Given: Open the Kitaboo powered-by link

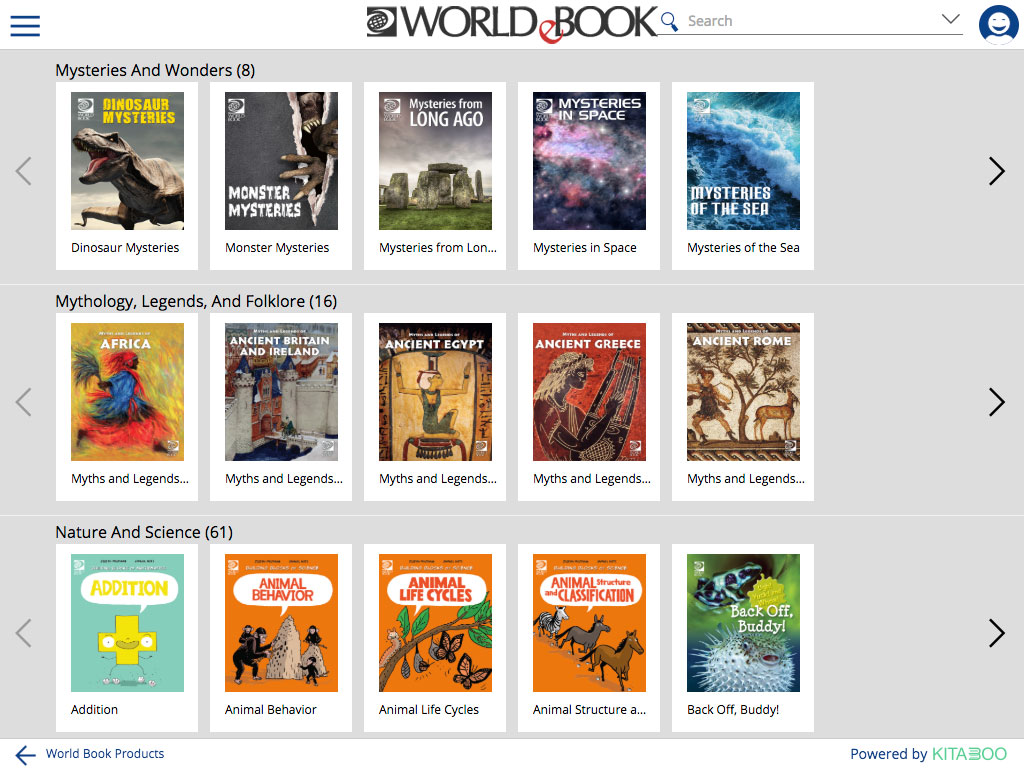Looking at the screenshot, I should (x=928, y=754).
